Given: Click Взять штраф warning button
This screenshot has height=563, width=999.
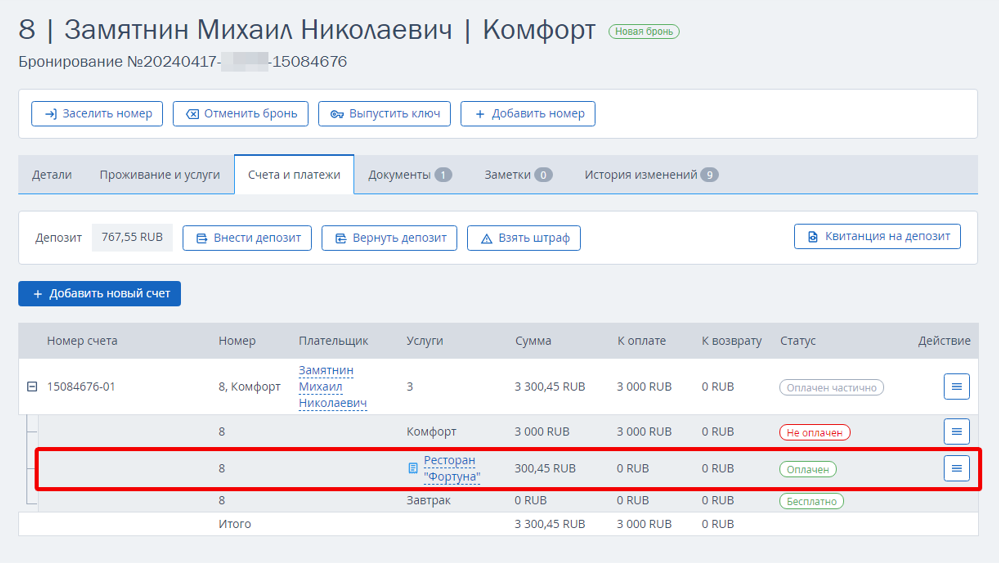Looking at the screenshot, I should pyautogui.click(x=524, y=238).
